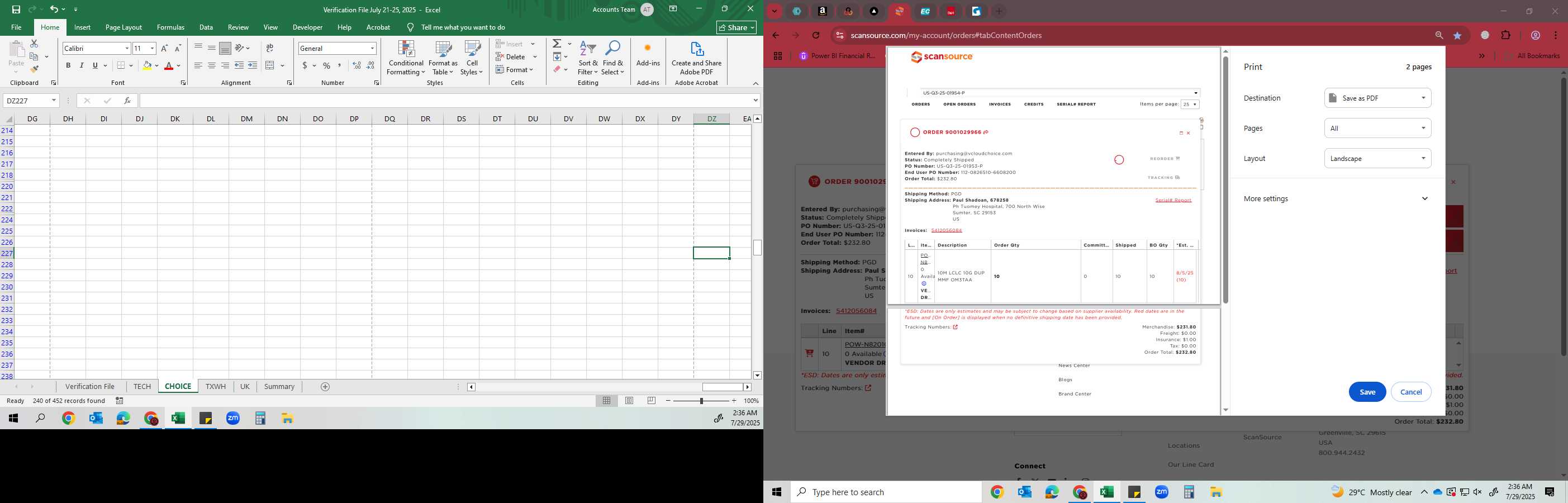Screen dimensions: 1568x503
Task: Click the Amazon tab icon in Chrome
Action: (823, 11)
